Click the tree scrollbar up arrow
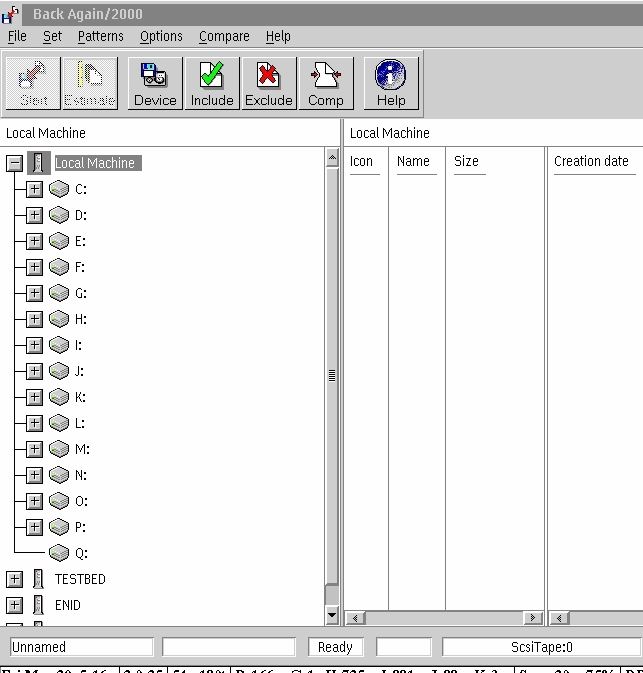The width and height of the screenshot is (643, 673). 332,158
